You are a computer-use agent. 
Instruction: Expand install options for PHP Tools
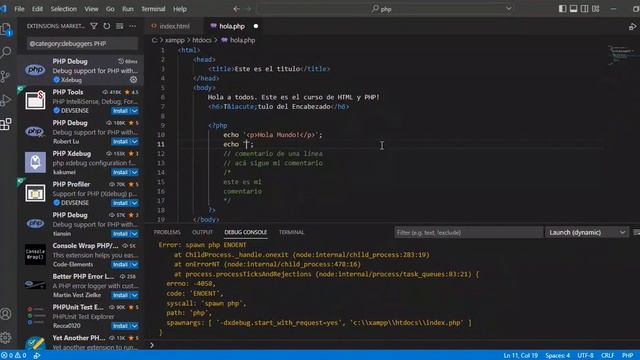click(x=134, y=111)
